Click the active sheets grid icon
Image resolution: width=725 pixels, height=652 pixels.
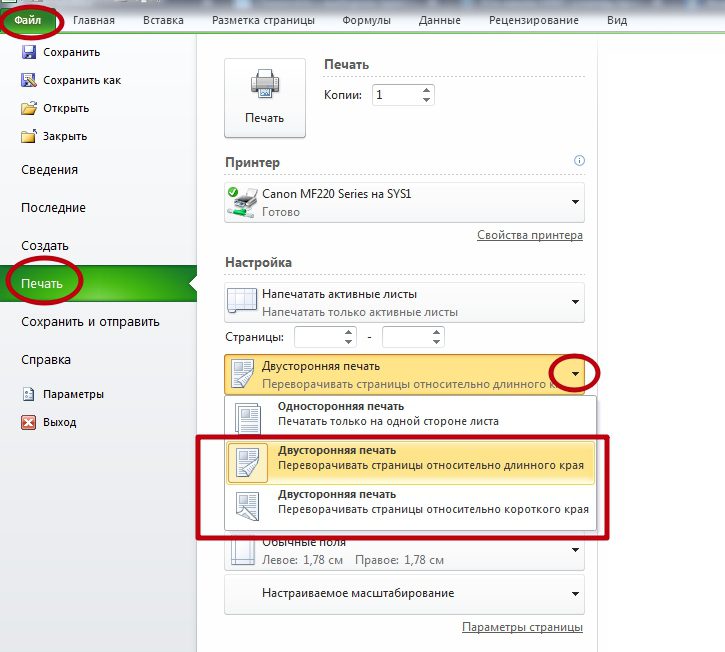[x=242, y=301]
